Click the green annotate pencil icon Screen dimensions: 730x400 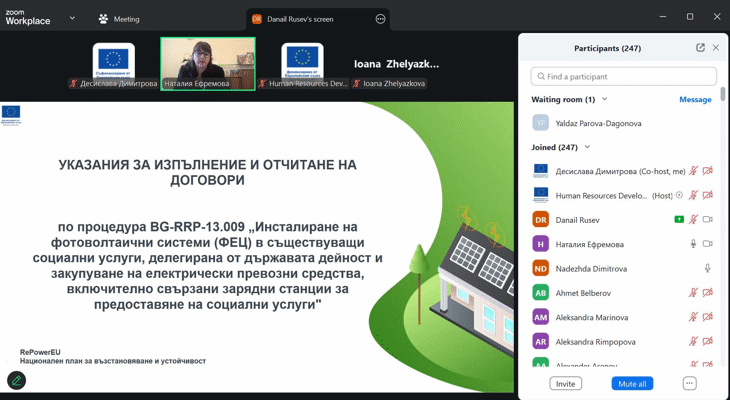pos(16,380)
